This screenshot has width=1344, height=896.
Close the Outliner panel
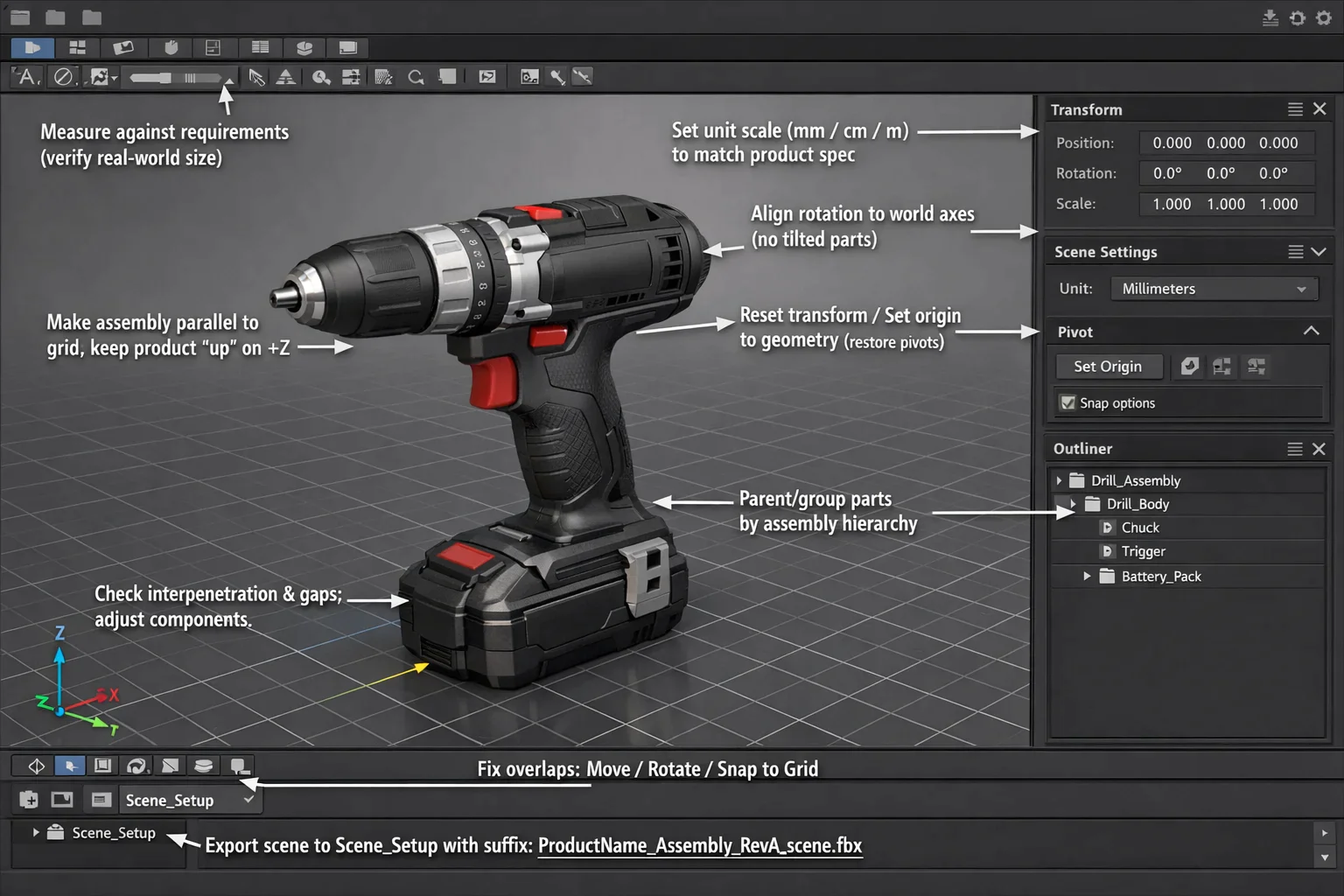[x=1319, y=448]
